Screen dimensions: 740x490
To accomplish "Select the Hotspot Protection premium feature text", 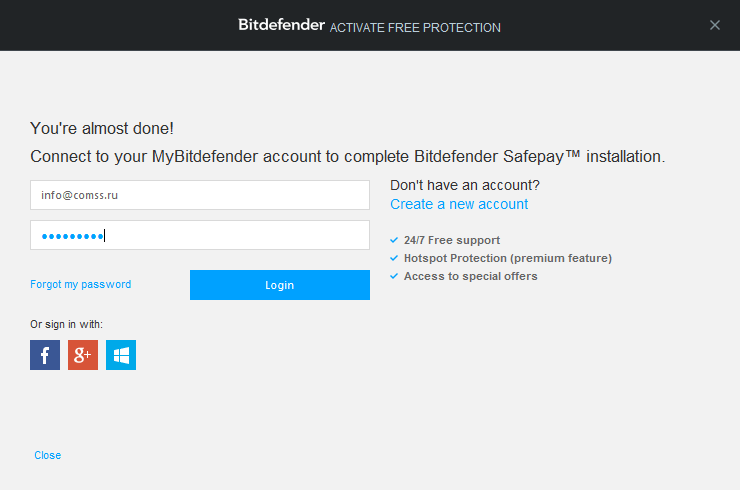I will (x=508, y=258).
